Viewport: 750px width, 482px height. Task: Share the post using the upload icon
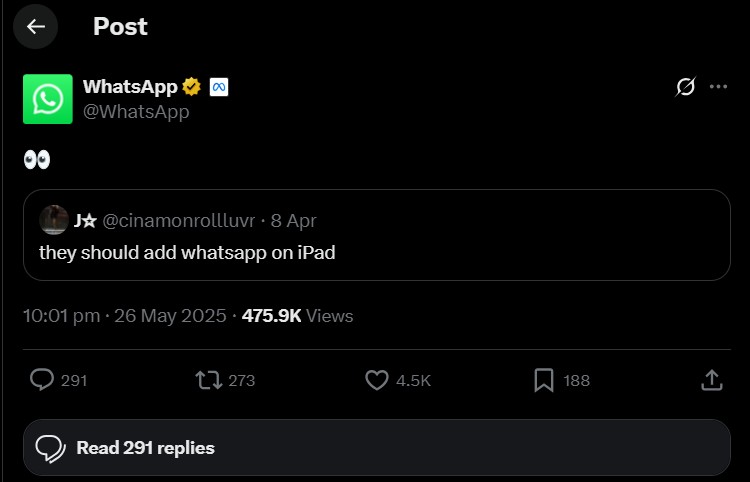(711, 380)
